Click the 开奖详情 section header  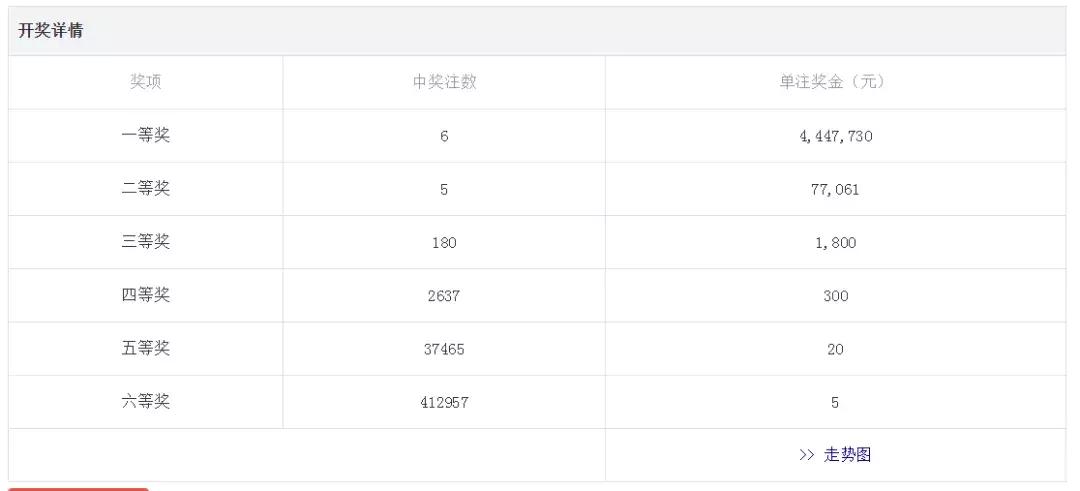(50, 31)
